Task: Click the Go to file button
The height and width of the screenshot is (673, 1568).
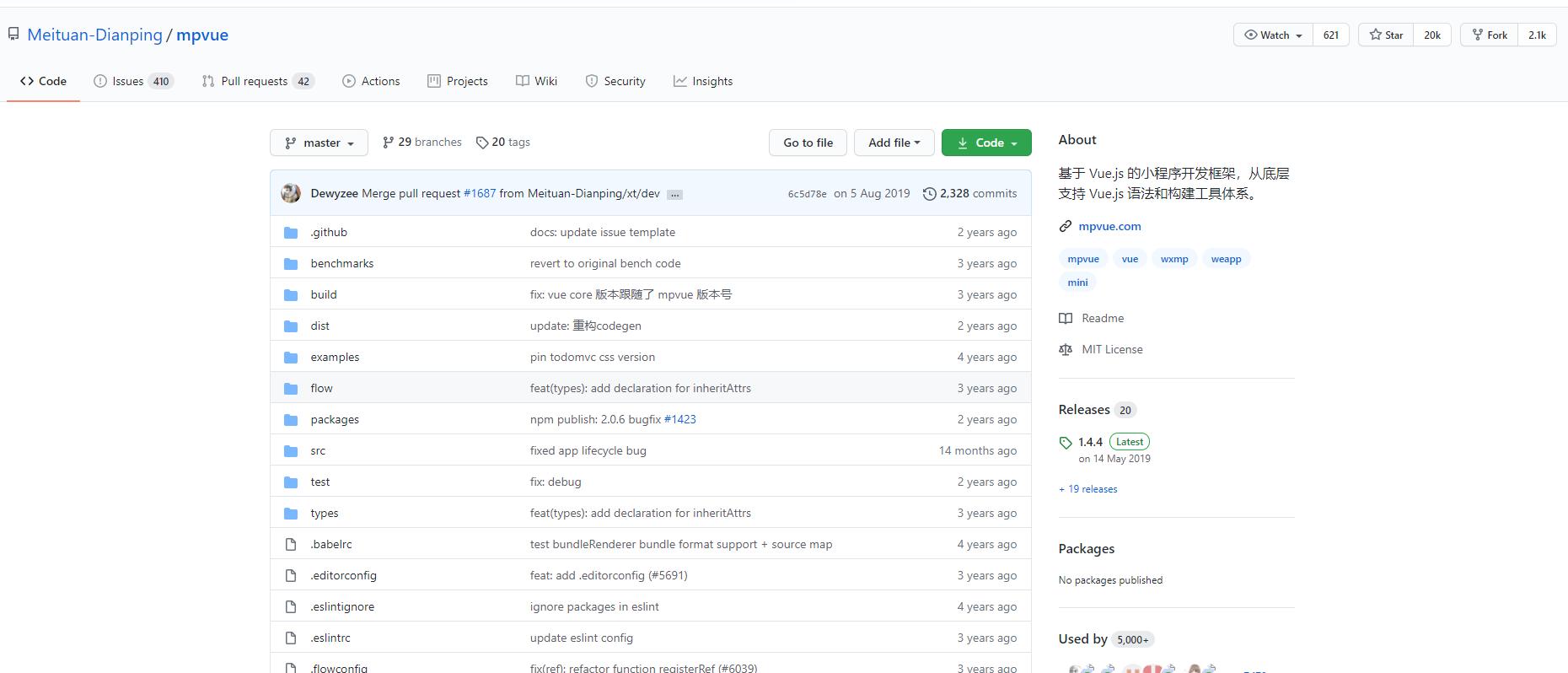Action: pyautogui.click(x=808, y=143)
